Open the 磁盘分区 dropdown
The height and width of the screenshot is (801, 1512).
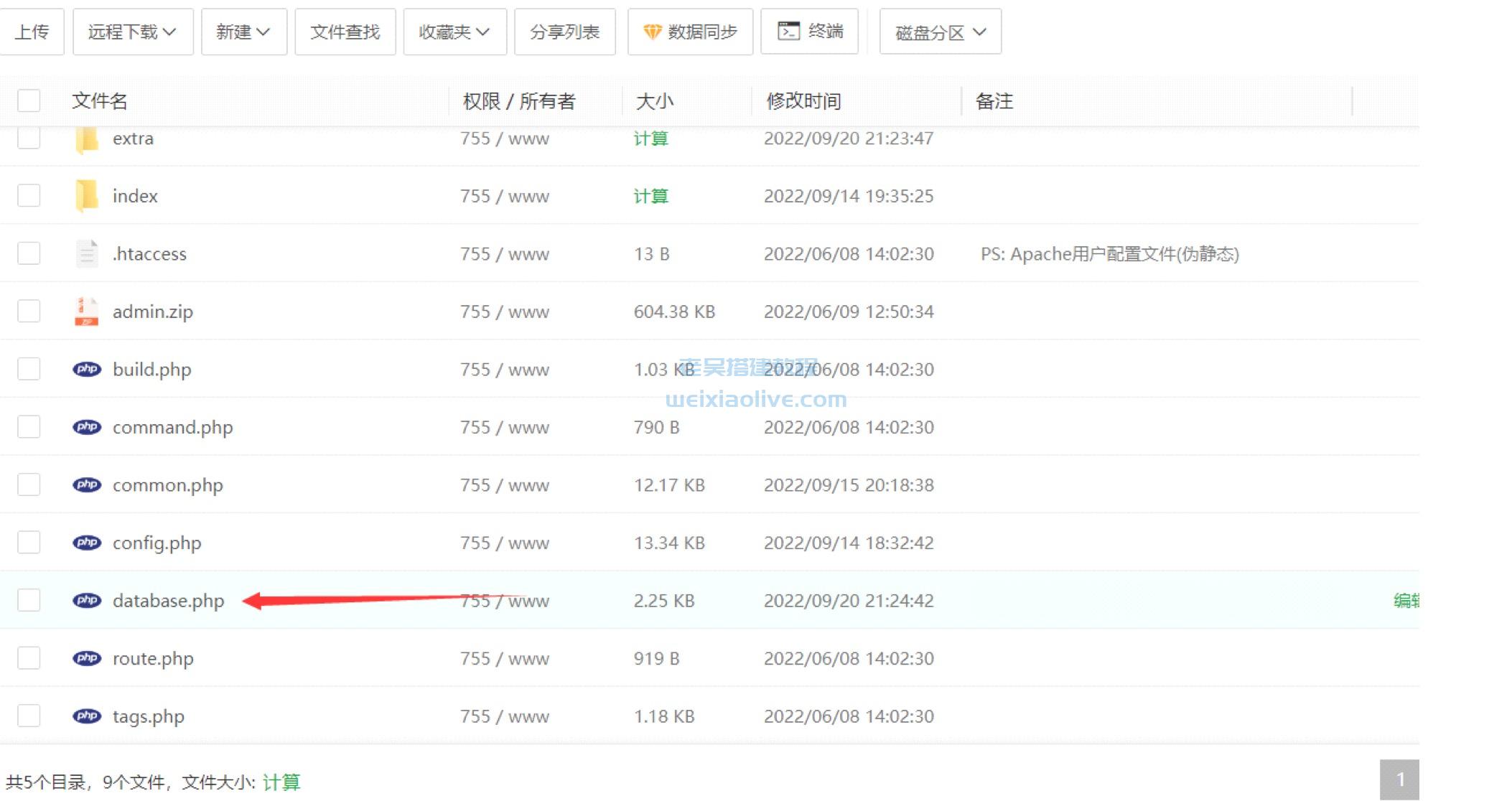[940, 31]
